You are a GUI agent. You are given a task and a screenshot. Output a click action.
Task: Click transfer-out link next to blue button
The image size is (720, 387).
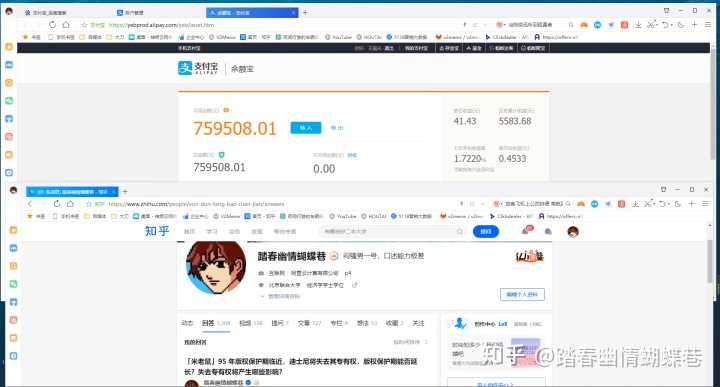tap(337, 128)
